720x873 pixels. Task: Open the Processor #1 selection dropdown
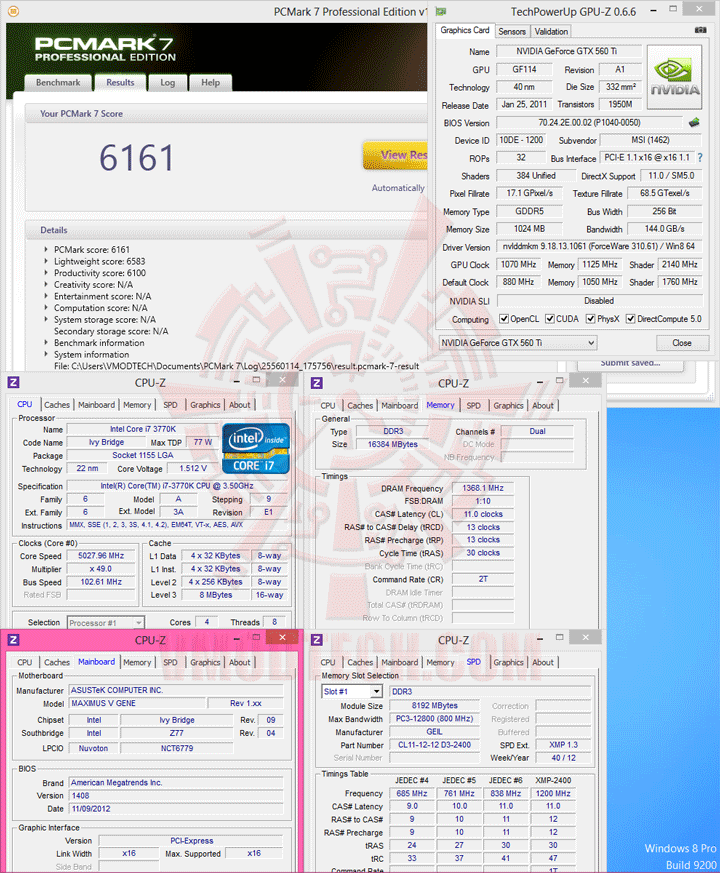[x=105, y=622]
